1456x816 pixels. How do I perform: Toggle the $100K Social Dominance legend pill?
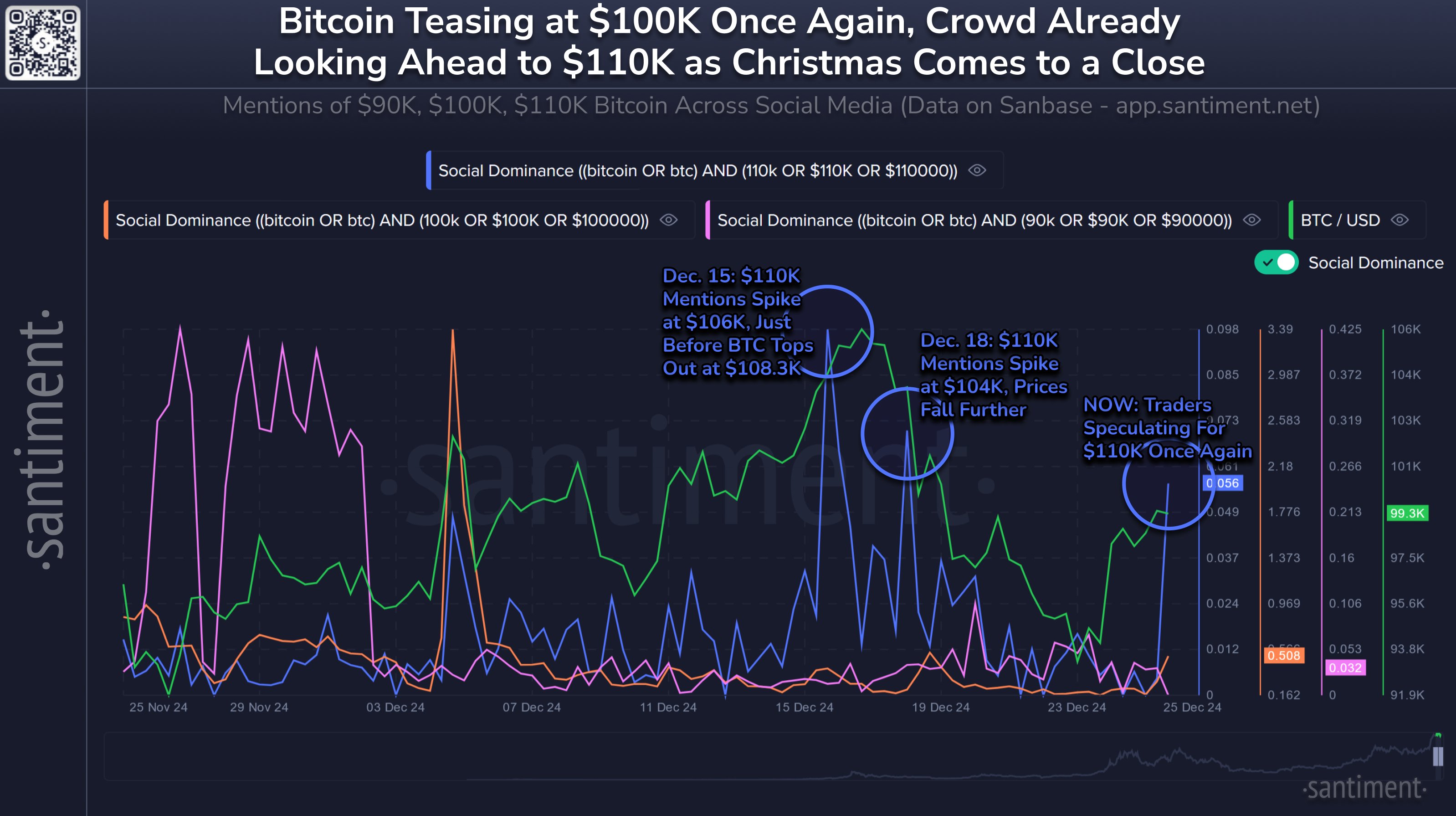tap(385, 221)
